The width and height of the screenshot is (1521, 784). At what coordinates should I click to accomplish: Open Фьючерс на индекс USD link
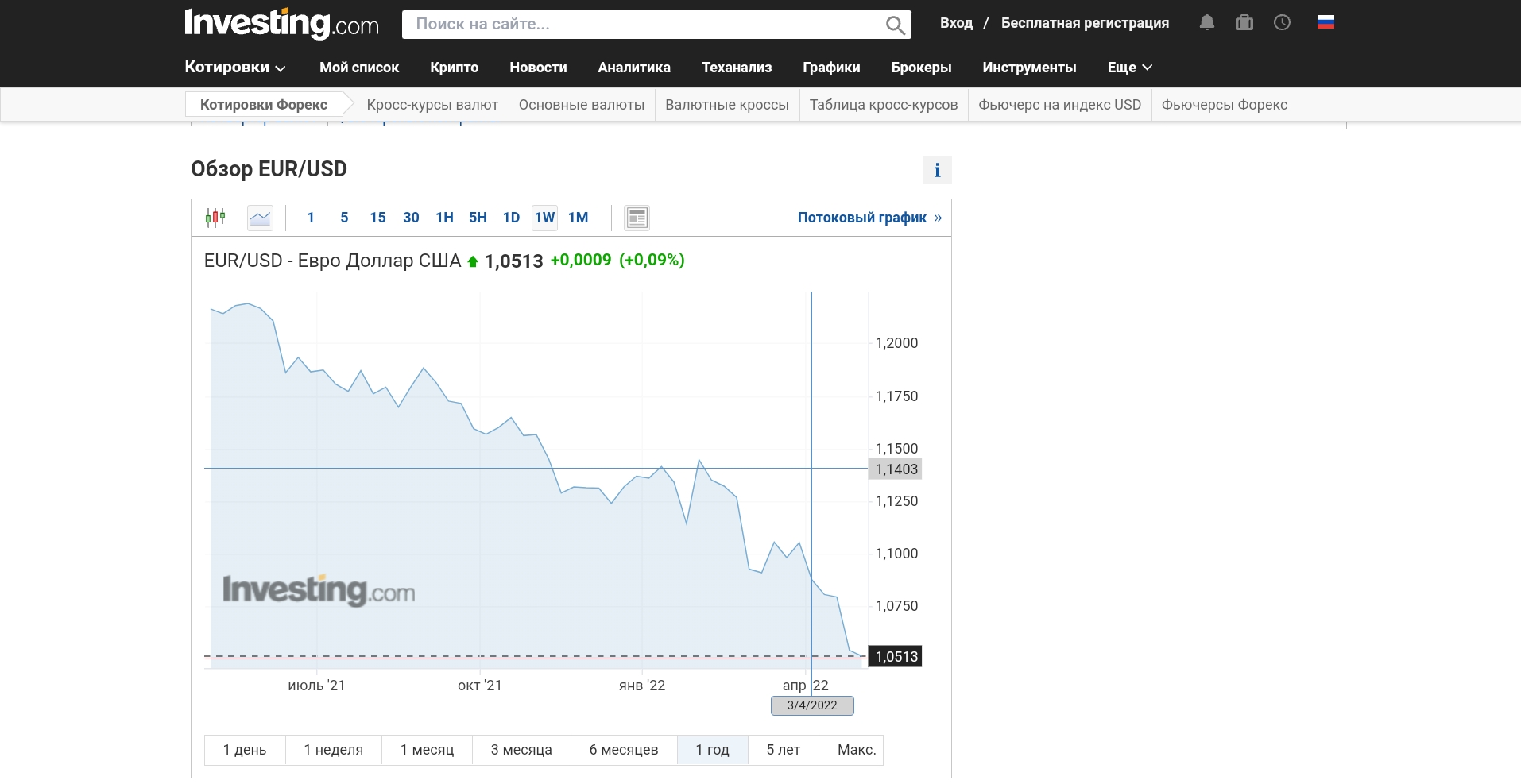click(1059, 105)
